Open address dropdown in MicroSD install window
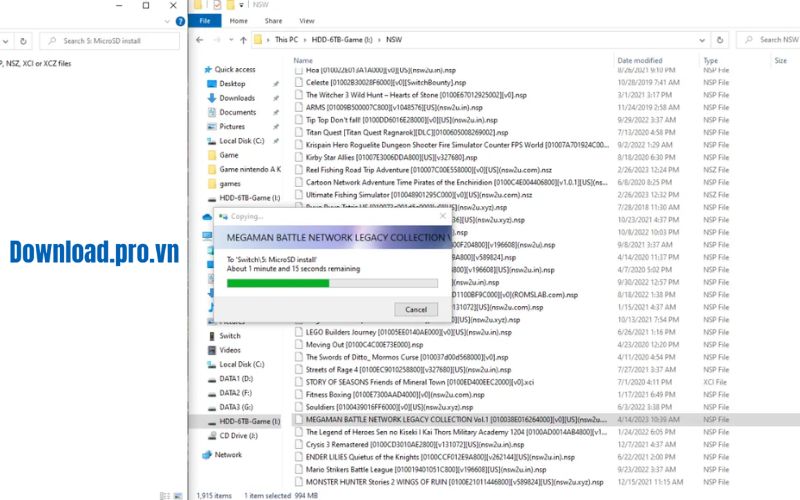Viewport: 800px width, 500px height. (x=5, y=41)
